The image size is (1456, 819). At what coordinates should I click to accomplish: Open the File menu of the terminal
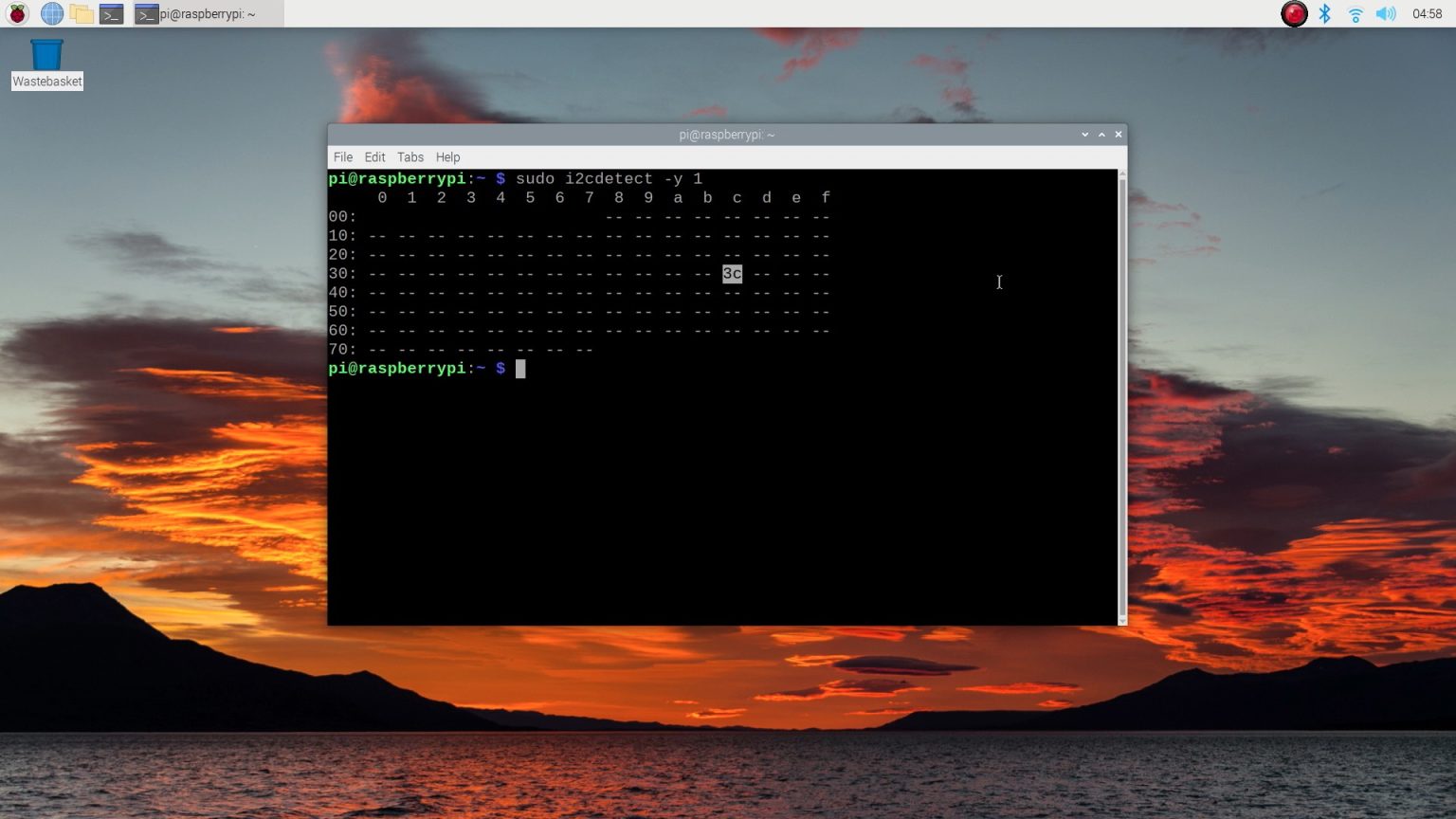click(x=342, y=156)
